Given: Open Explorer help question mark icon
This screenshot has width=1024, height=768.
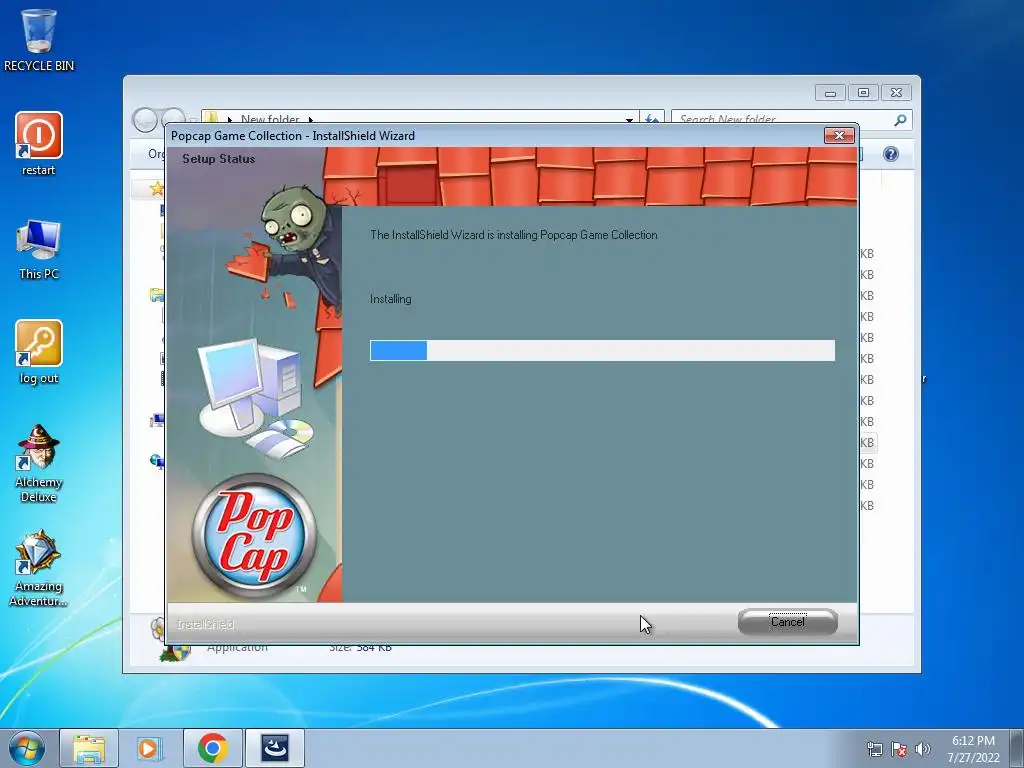Looking at the screenshot, I should pyautogui.click(x=891, y=154).
